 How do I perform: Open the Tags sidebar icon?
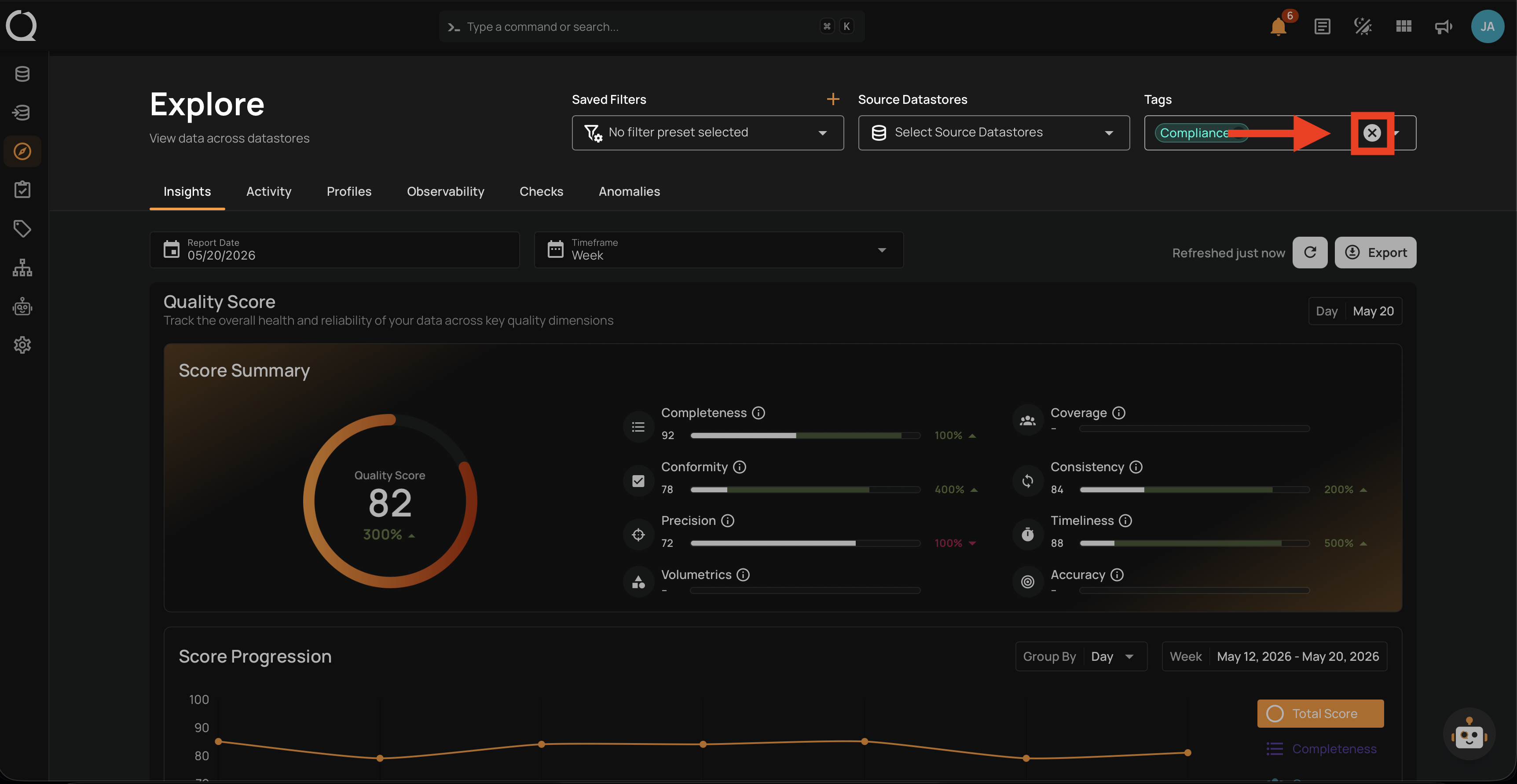pos(22,228)
